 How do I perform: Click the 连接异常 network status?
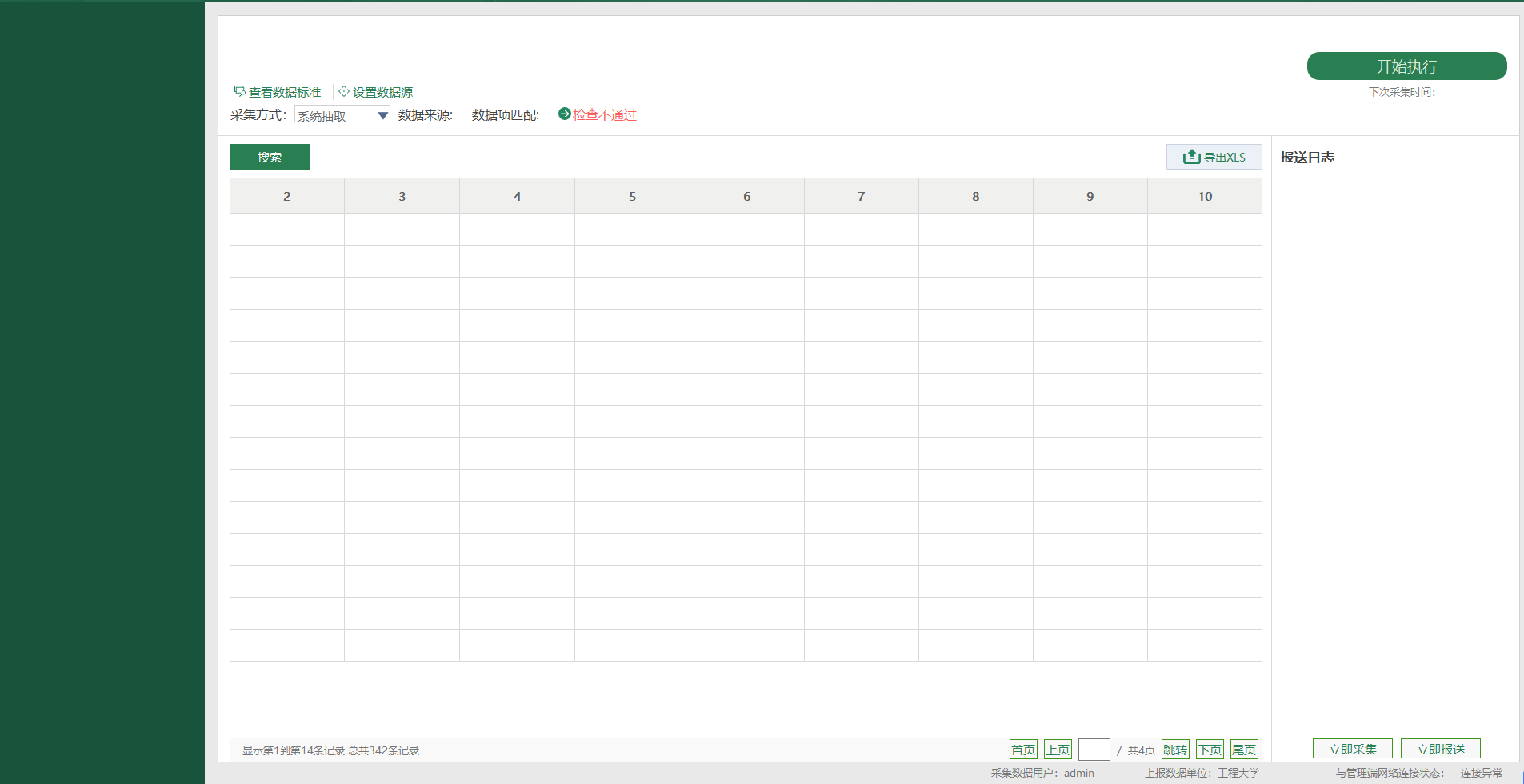1482,773
